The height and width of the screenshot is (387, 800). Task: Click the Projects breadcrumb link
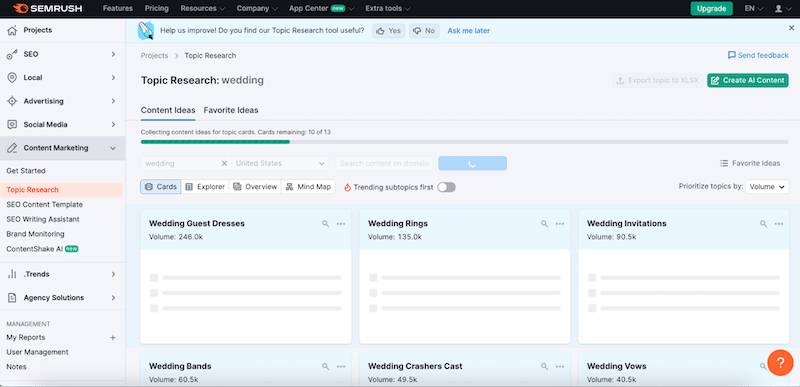click(154, 56)
